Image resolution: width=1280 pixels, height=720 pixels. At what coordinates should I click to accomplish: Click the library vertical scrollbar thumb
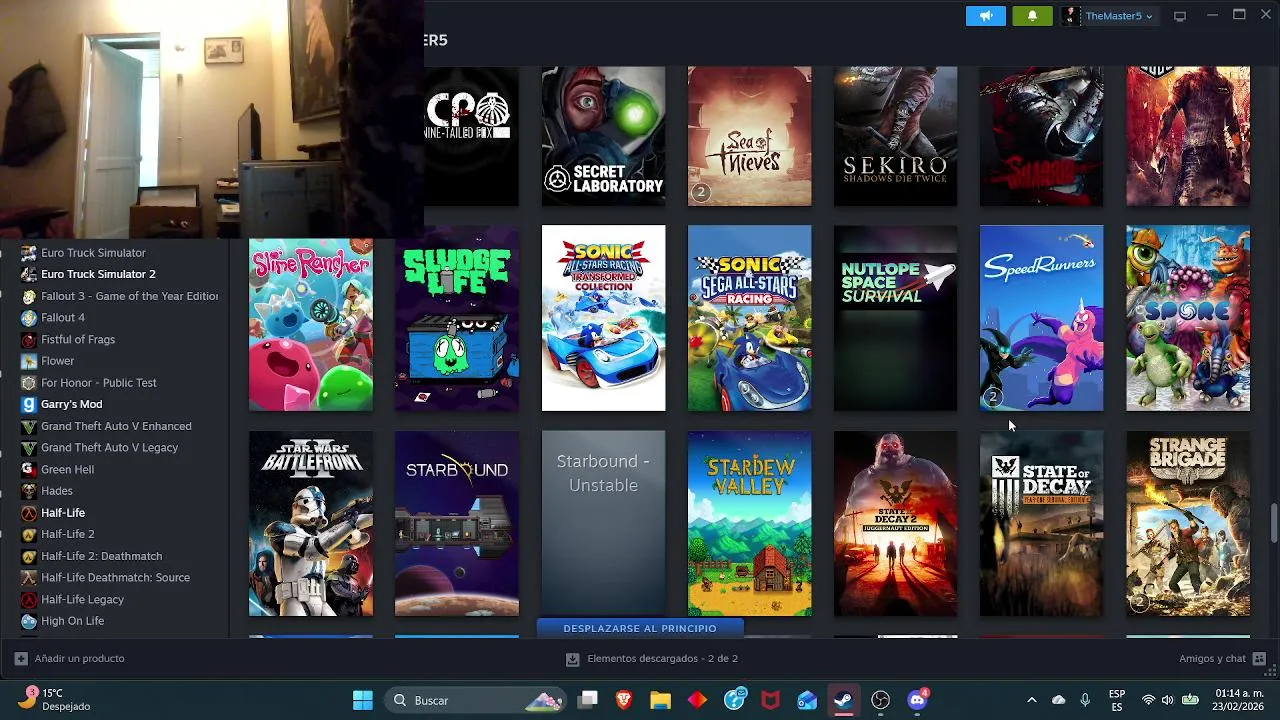[x=1273, y=524]
